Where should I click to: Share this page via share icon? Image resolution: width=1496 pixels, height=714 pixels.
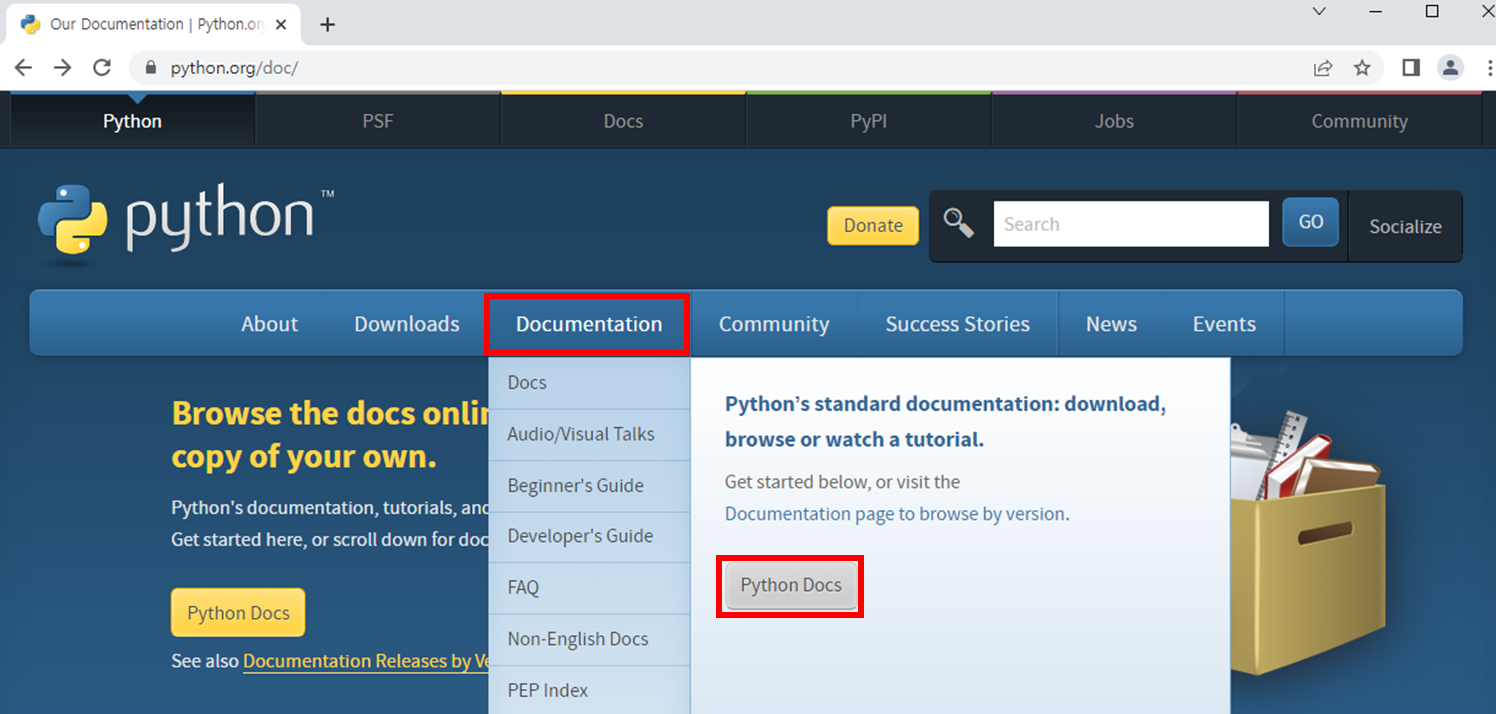1323,68
